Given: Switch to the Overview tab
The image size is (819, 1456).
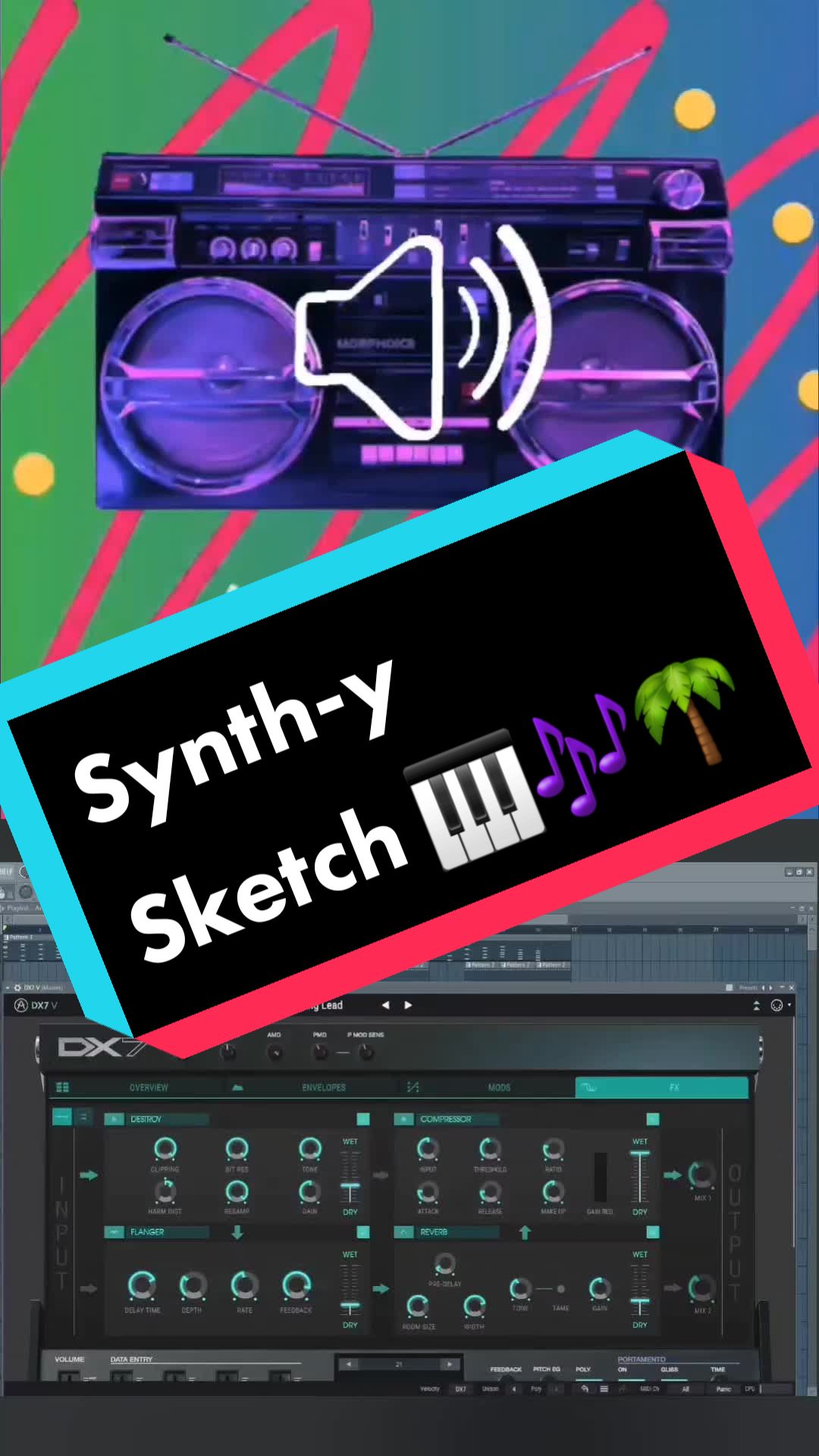Looking at the screenshot, I should click(x=139, y=1087).
